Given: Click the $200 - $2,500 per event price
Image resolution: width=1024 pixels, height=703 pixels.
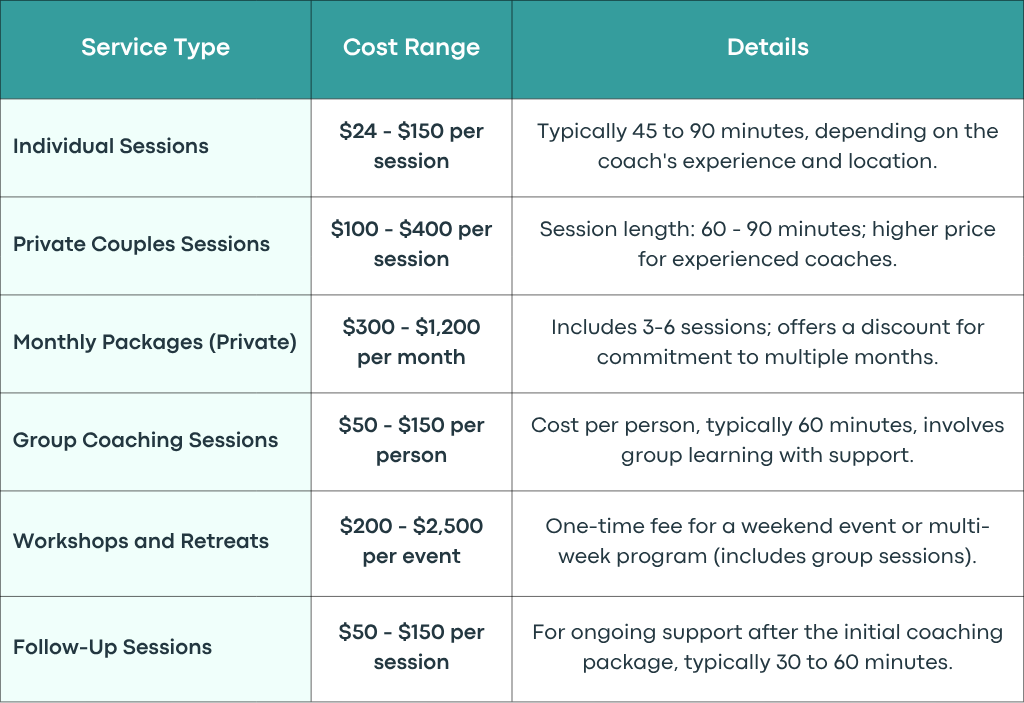Looking at the screenshot, I should (411, 540).
